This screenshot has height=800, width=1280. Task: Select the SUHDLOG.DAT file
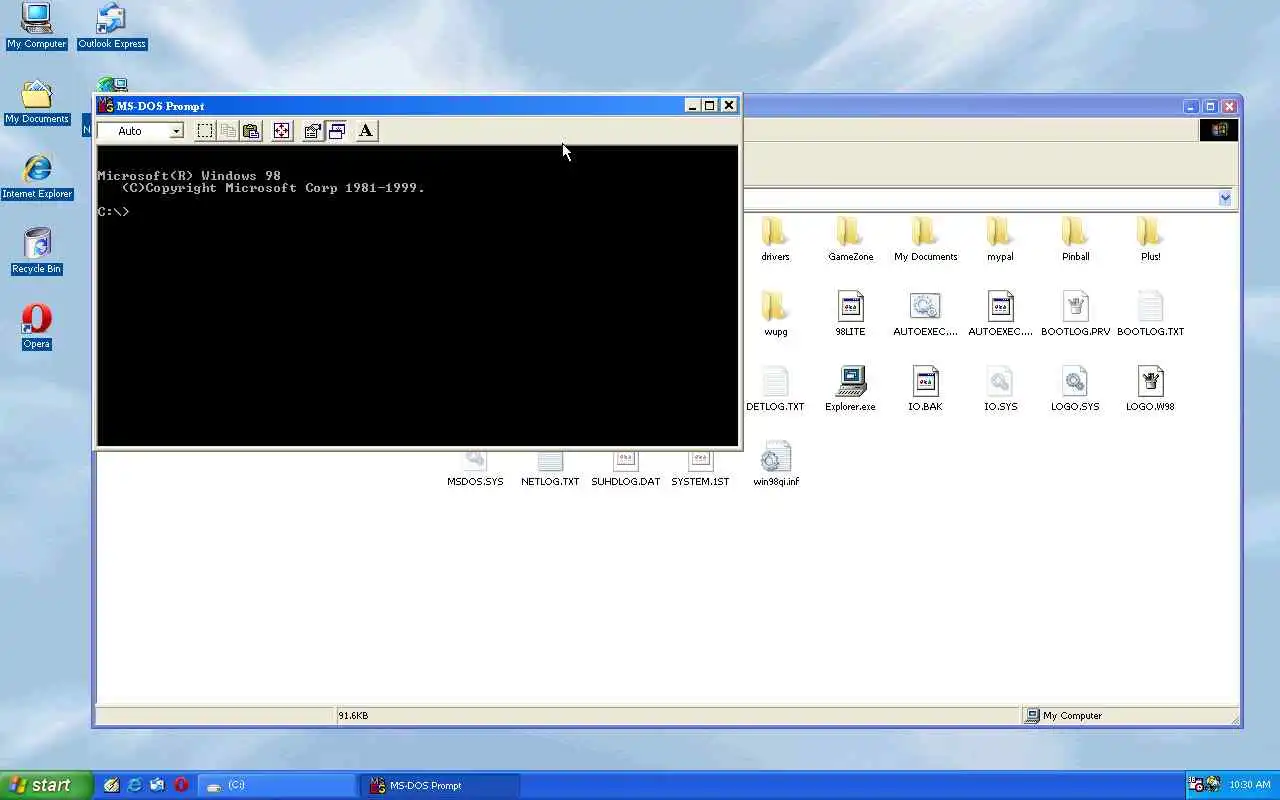(x=625, y=470)
